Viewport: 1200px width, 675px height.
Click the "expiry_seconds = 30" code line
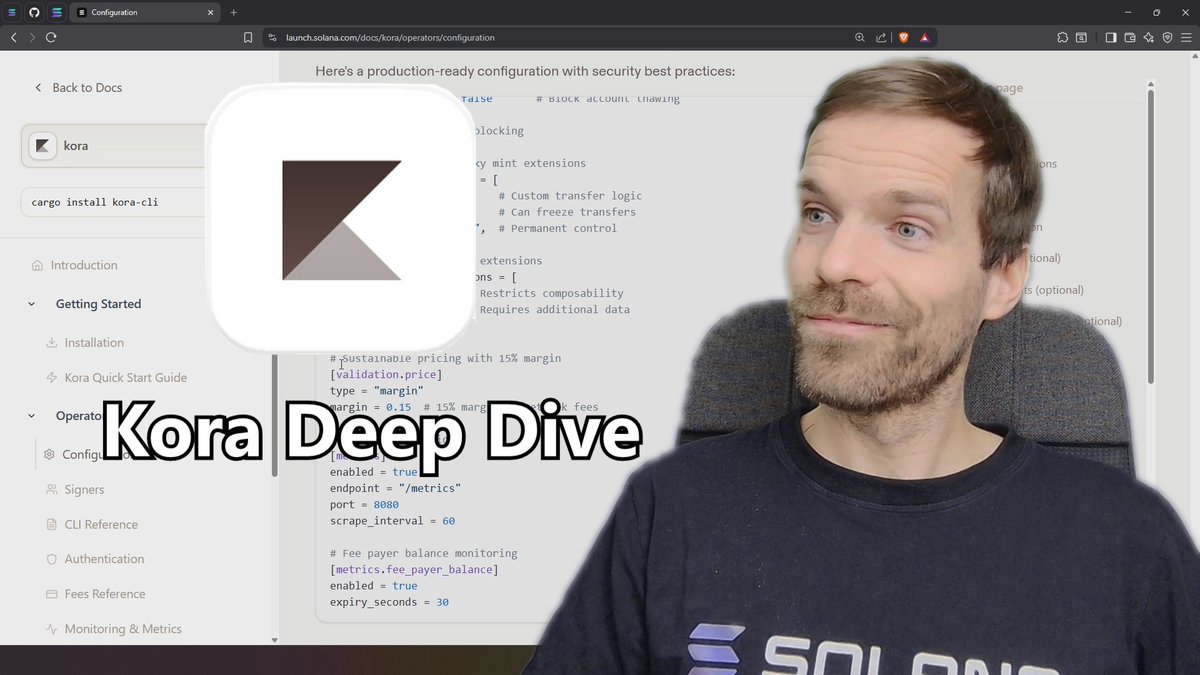click(389, 602)
